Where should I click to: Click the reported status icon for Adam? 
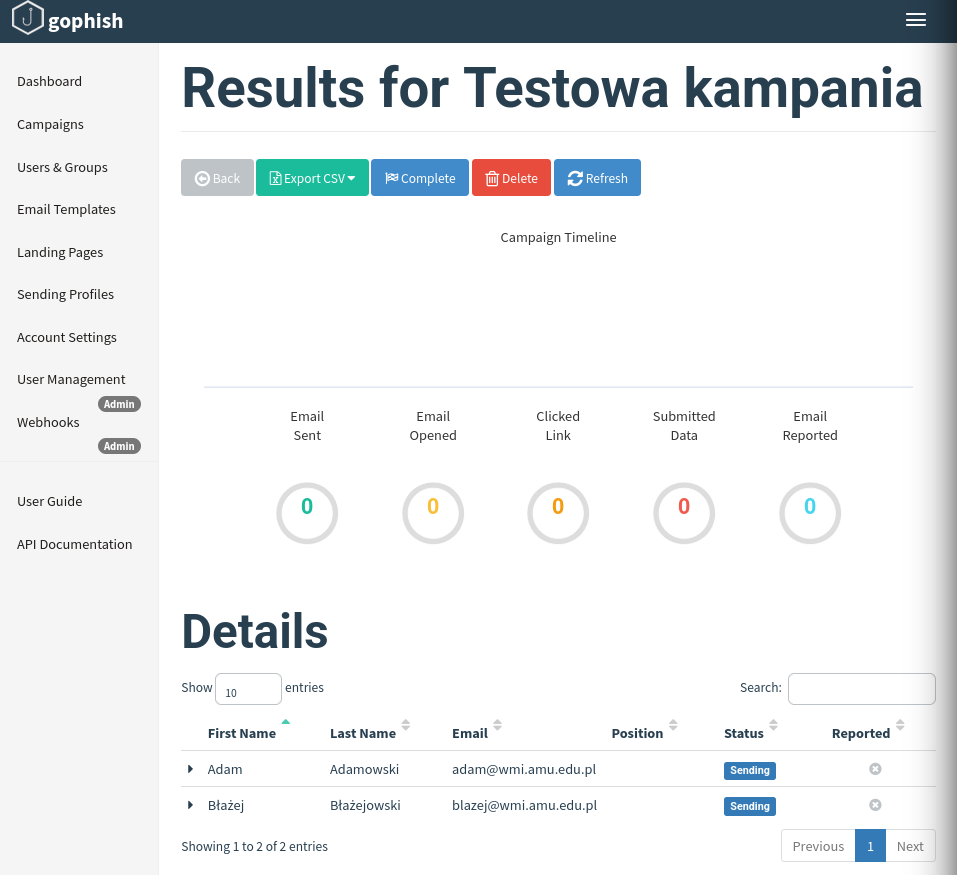(x=875, y=769)
